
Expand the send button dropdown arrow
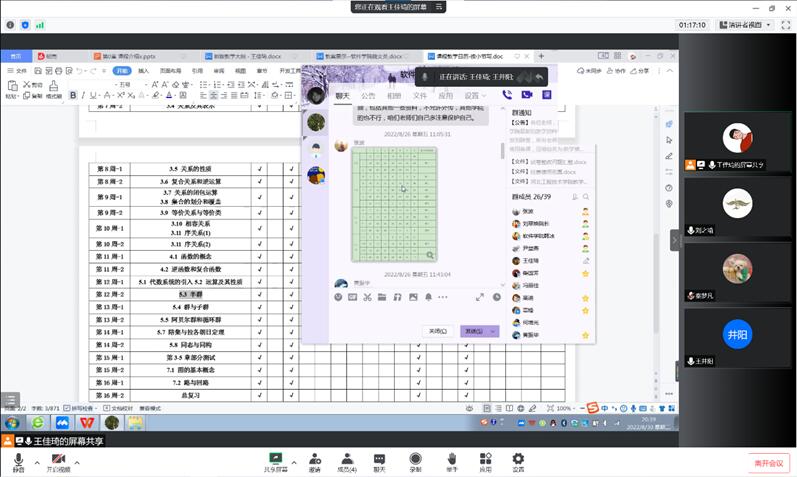[492, 331]
